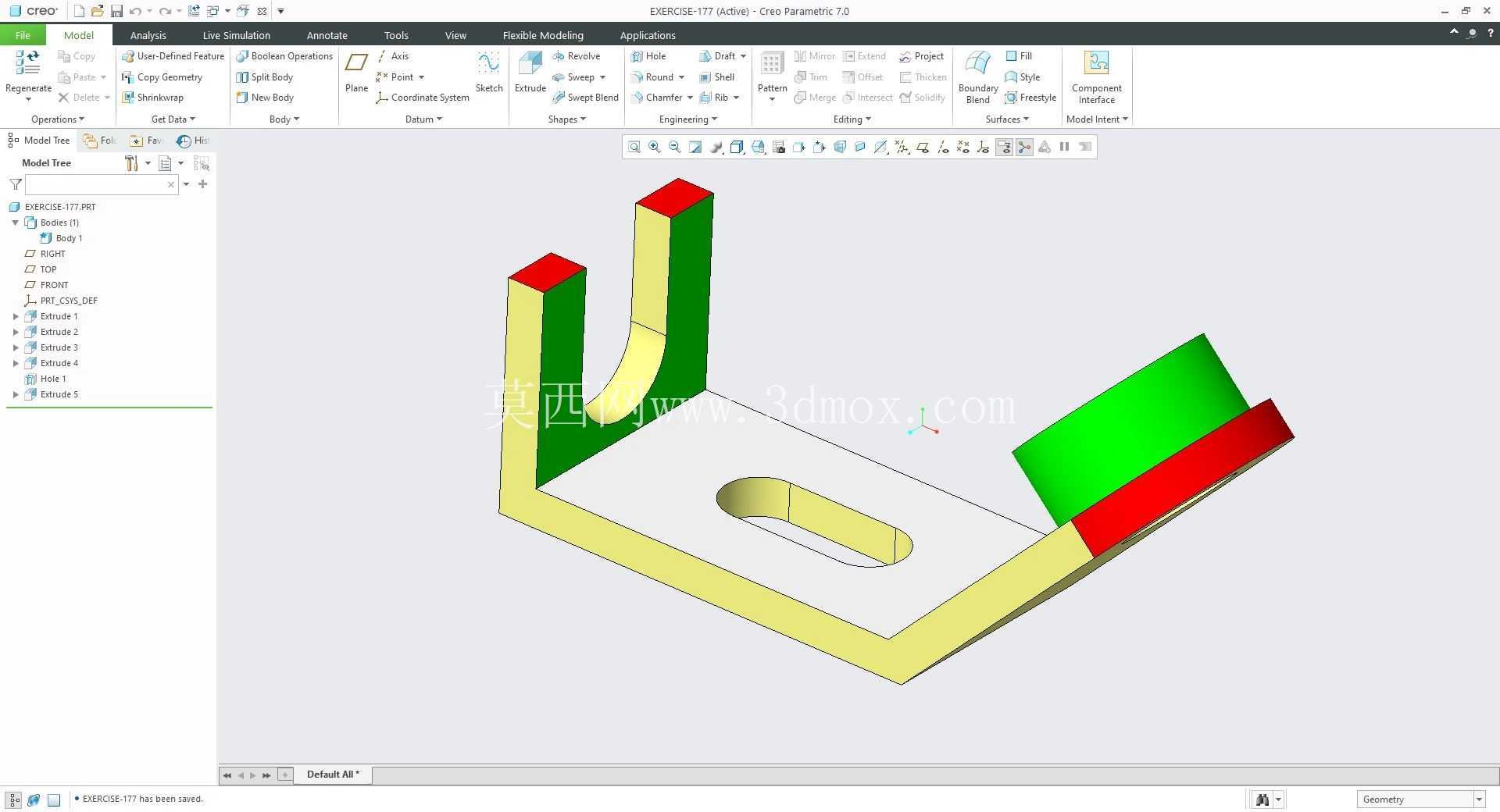Expand the Extrude 5 feature
The image size is (1500, 812).
click(16, 394)
